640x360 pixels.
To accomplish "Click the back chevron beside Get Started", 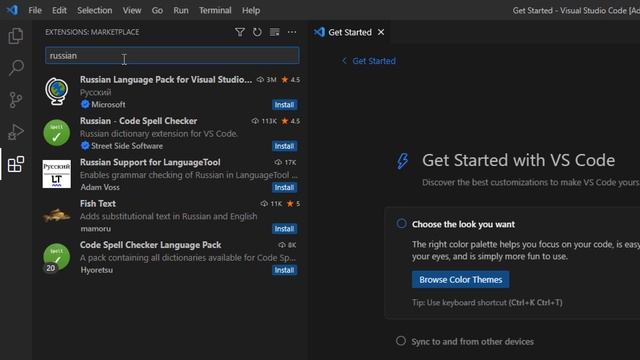I will [344, 61].
